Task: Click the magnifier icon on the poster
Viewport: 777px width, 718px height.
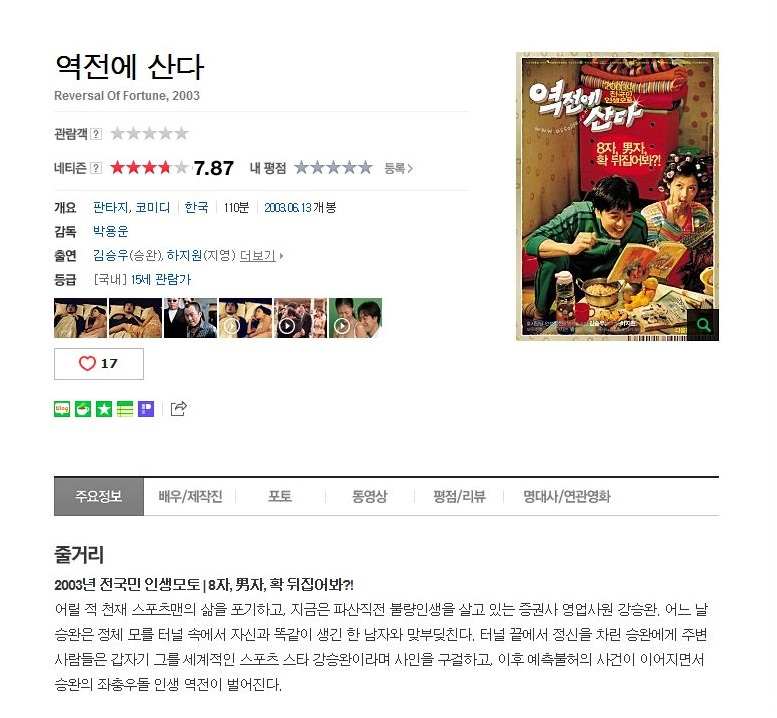Action: coord(703,325)
